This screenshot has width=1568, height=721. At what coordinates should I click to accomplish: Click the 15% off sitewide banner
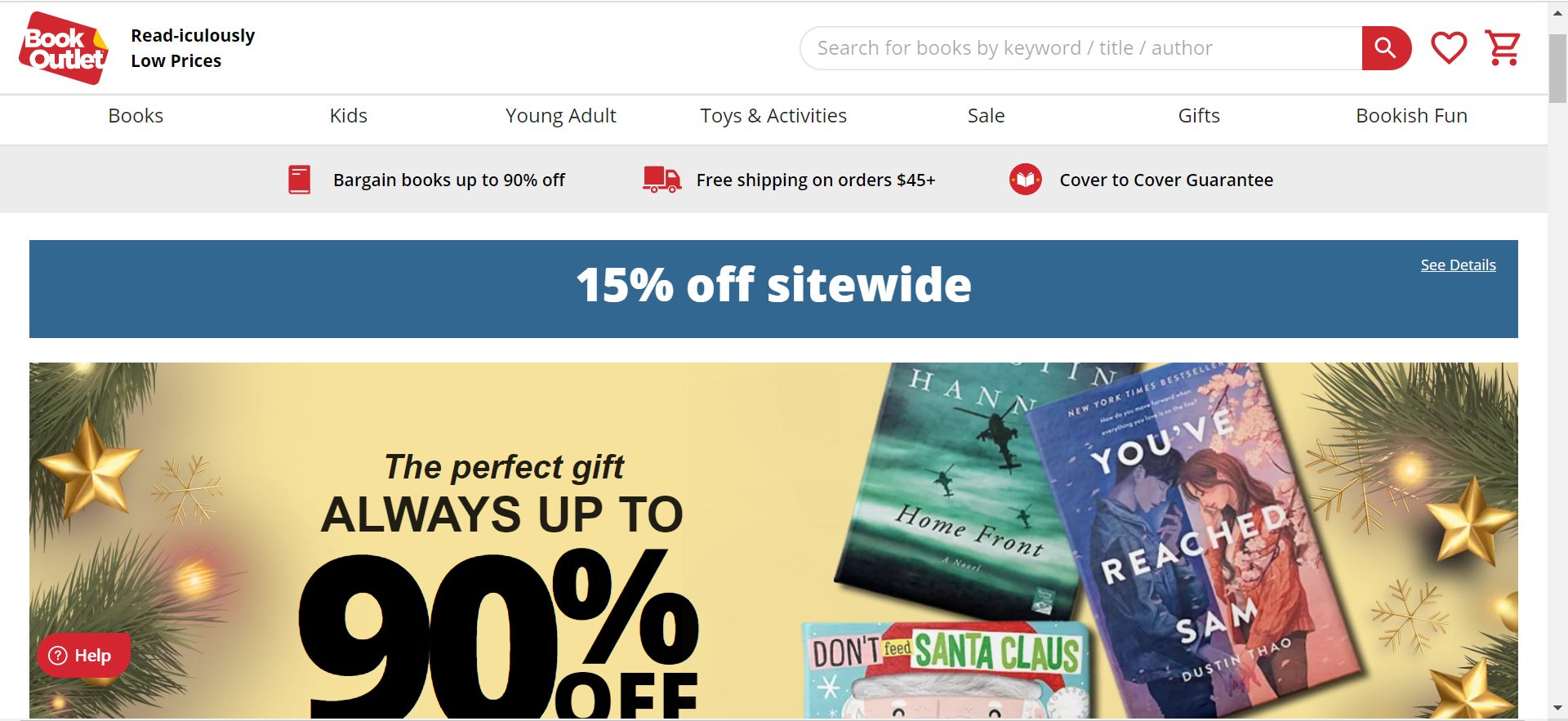coord(773,289)
